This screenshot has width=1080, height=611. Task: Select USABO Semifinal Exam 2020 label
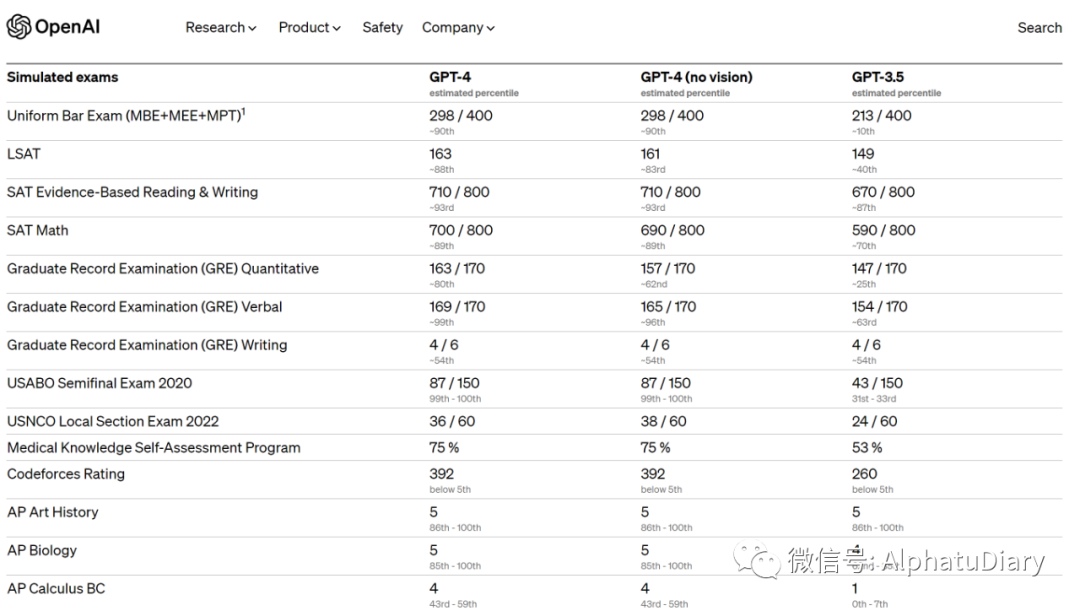coord(99,383)
